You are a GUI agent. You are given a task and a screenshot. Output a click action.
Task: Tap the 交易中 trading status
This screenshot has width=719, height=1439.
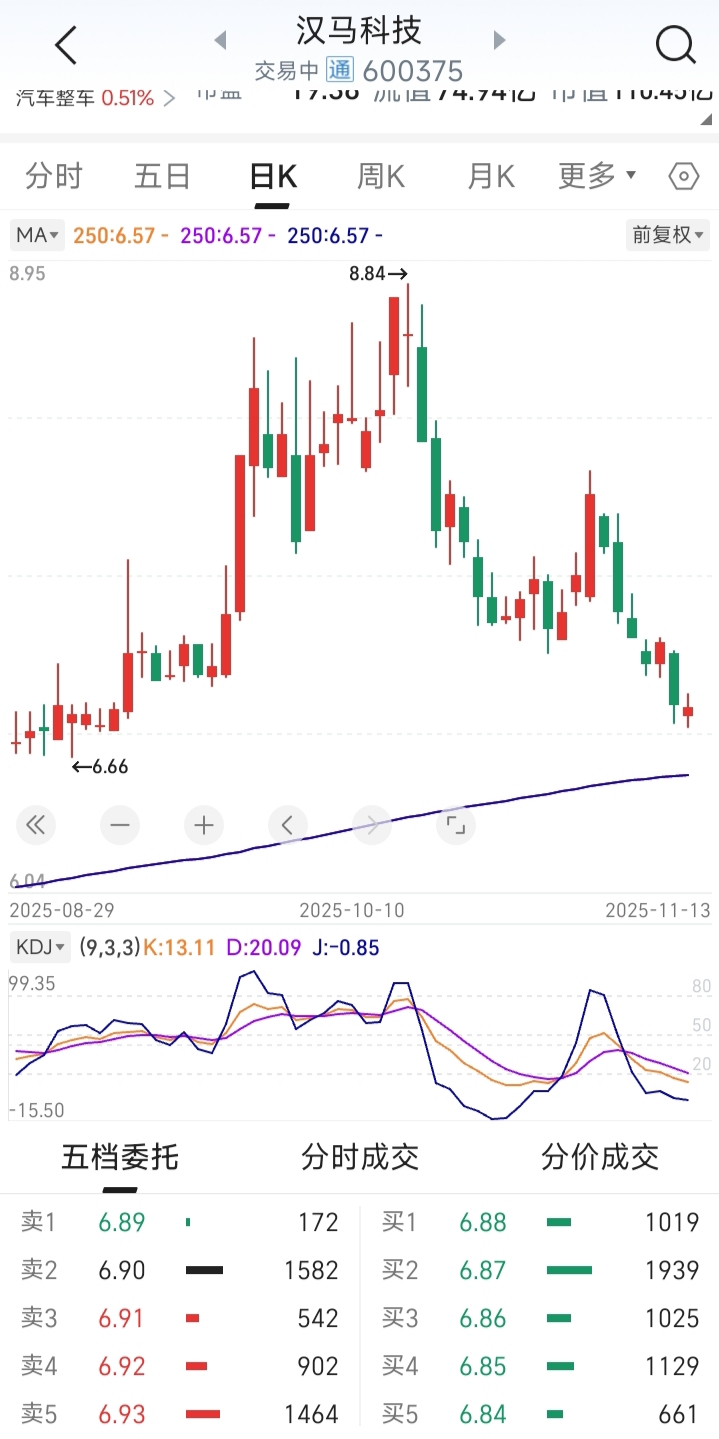coord(287,71)
